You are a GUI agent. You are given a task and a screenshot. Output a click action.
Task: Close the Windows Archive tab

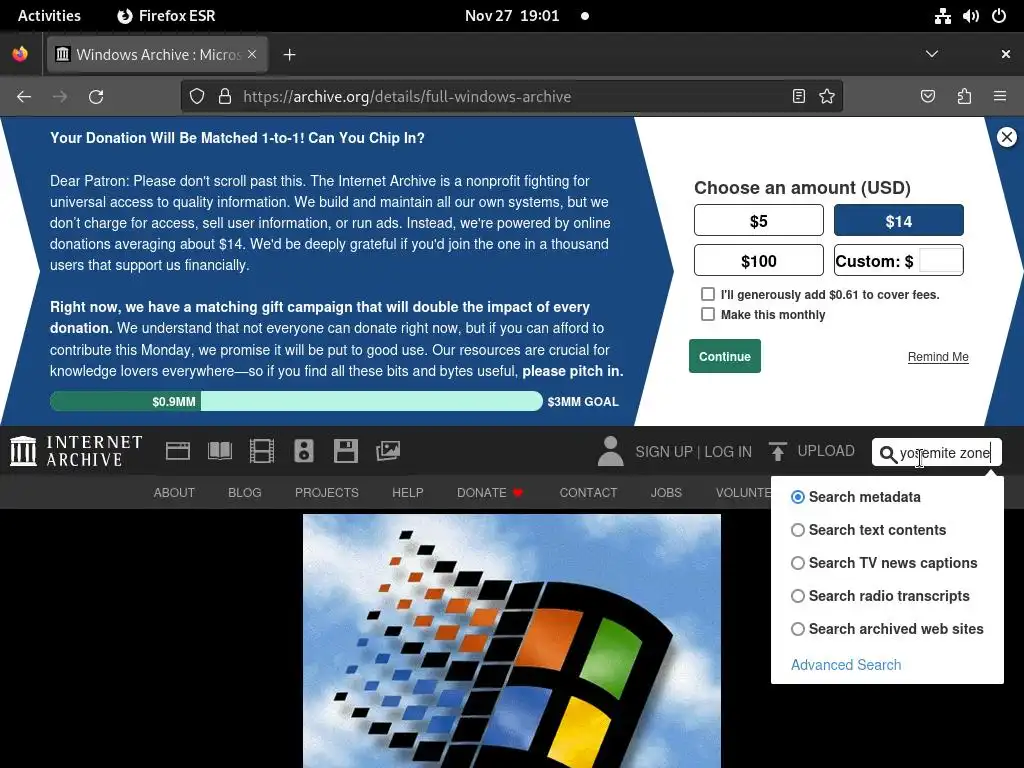(x=252, y=54)
